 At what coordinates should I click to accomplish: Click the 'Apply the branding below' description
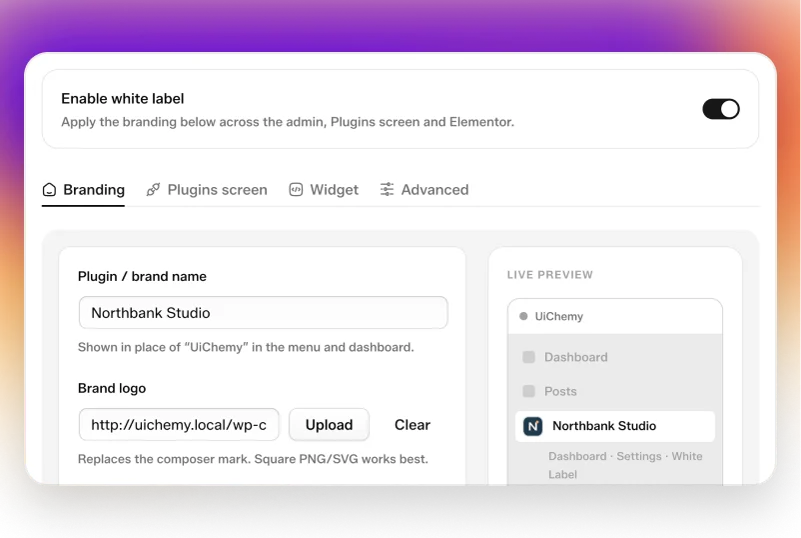tap(288, 122)
